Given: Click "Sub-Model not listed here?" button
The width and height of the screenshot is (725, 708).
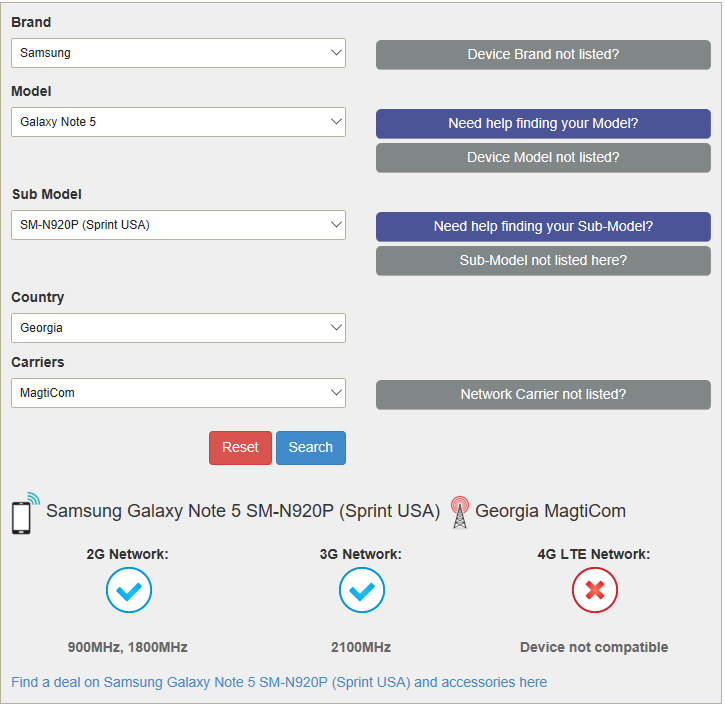Looking at the screenshot, I should [x=543, y=261].
